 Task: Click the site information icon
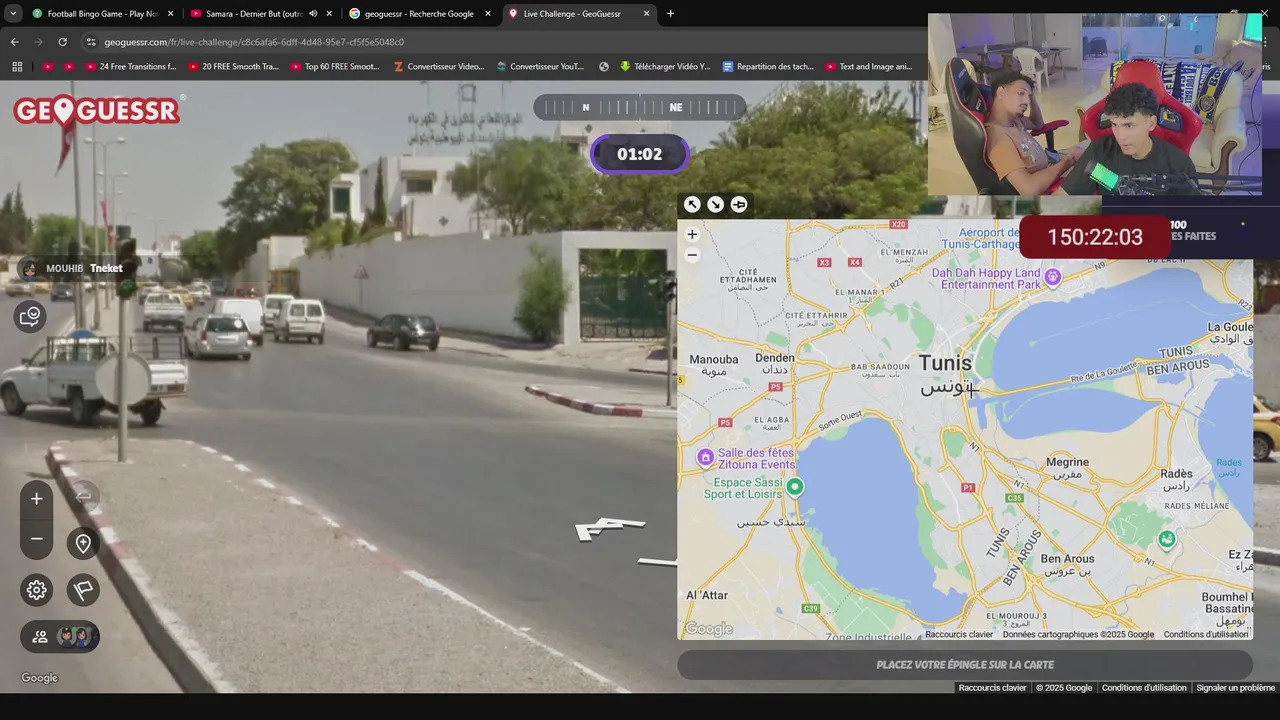point(91,42)
